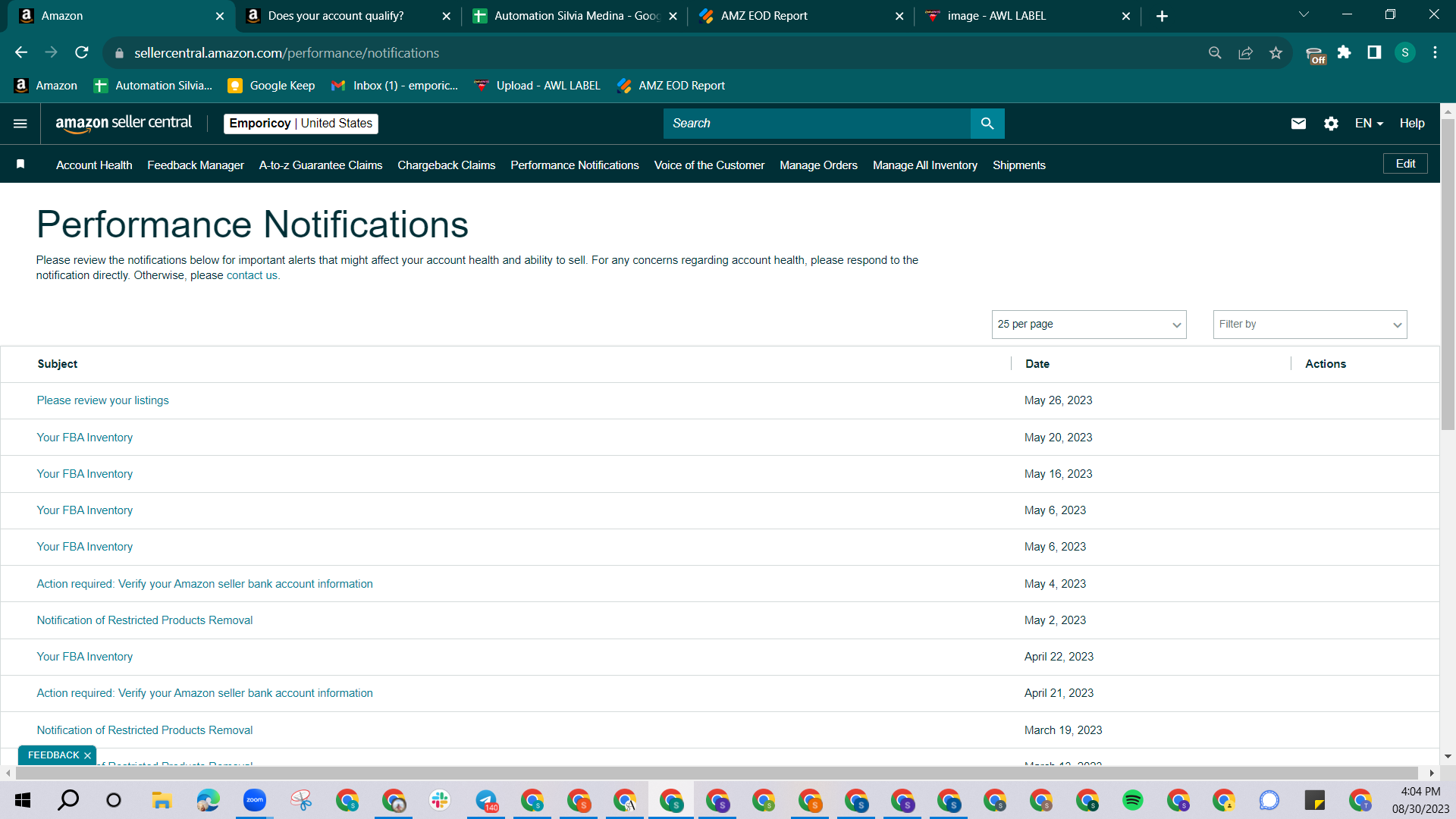Open the Amazon bookmark in bookmarks bar

(x=45, y=86)
